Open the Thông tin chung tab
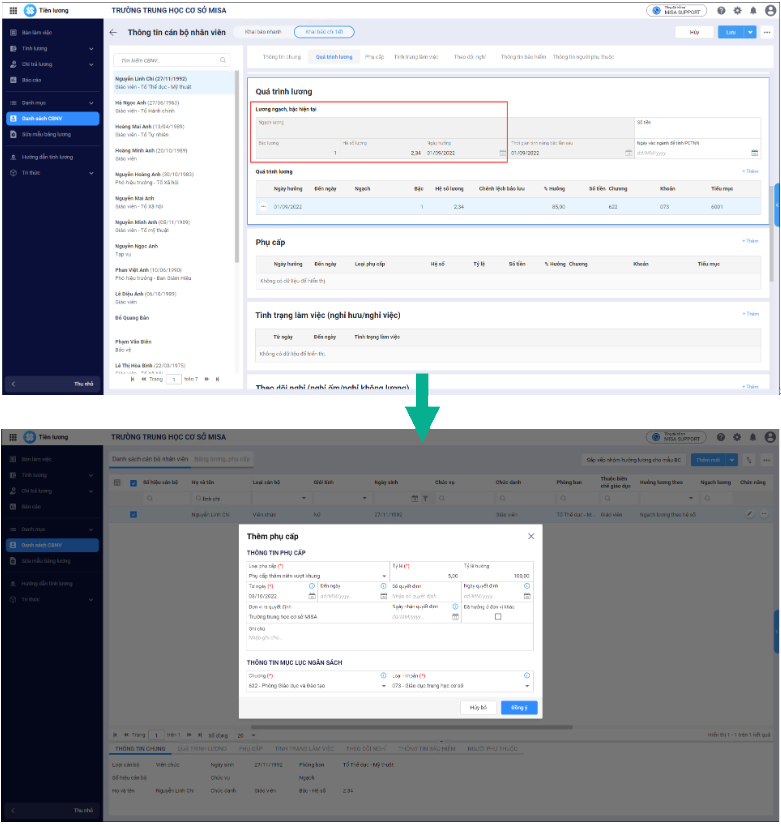The height and width of the screenshot is (825, 781). pos(282,57)
